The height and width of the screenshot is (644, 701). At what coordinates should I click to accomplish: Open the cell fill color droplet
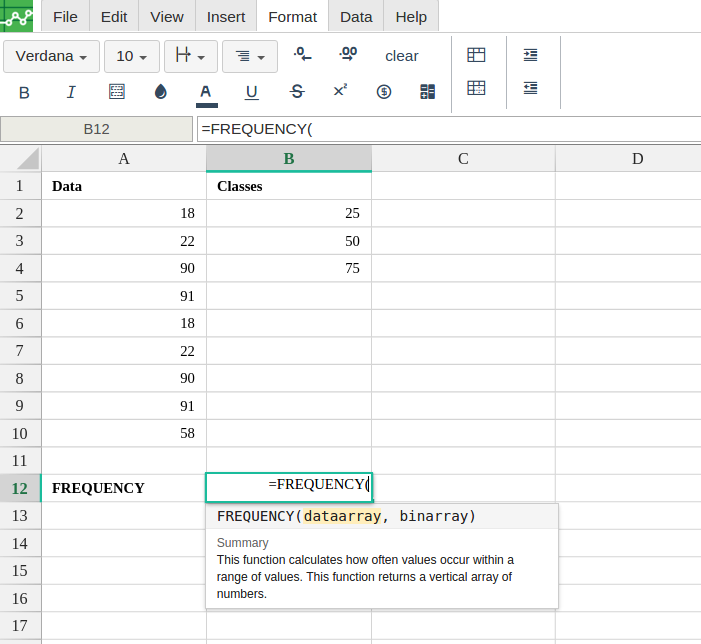161,92
